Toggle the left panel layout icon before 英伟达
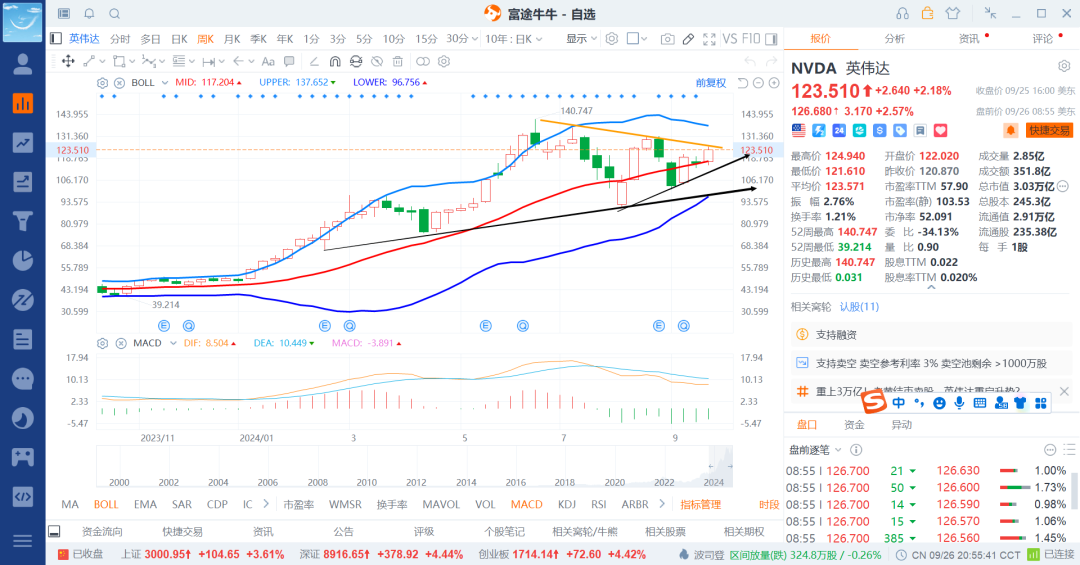Viewport: 1080px width, 565px height. point(56,39)
